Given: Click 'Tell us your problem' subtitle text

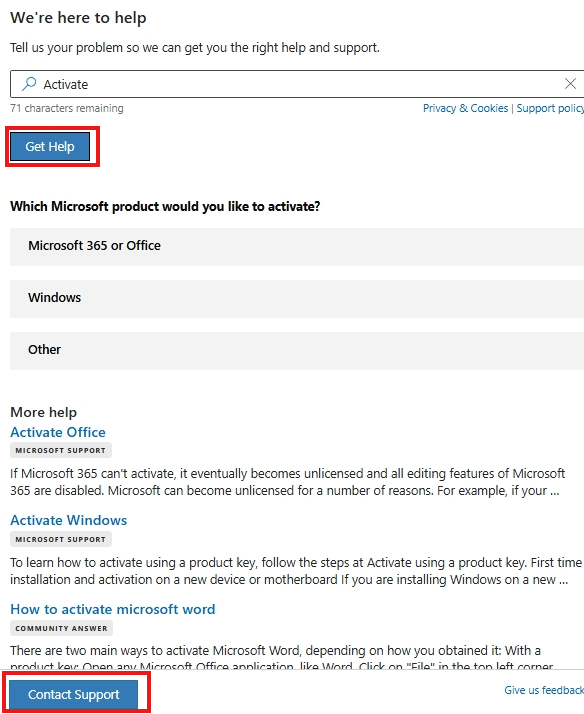Looking at the screenshot, I should [195, 48].
